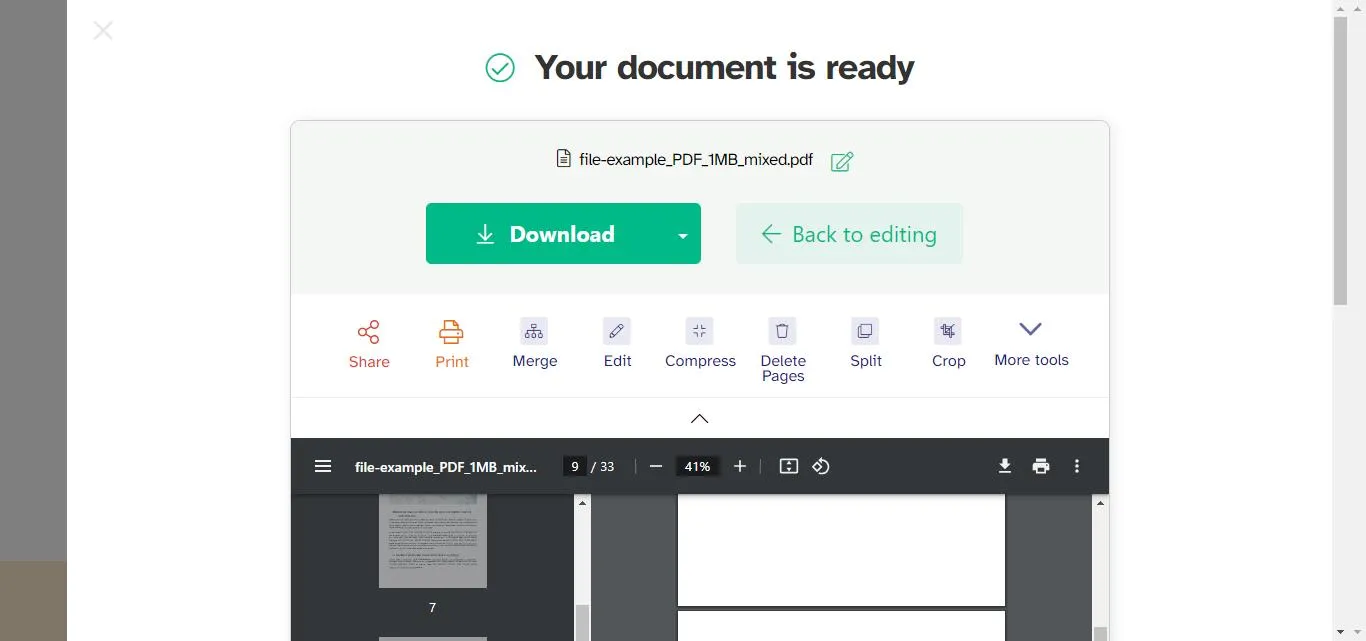Open the Crop tool
Viewport: 1366px width, 641px height.
(x=948, y=343)
